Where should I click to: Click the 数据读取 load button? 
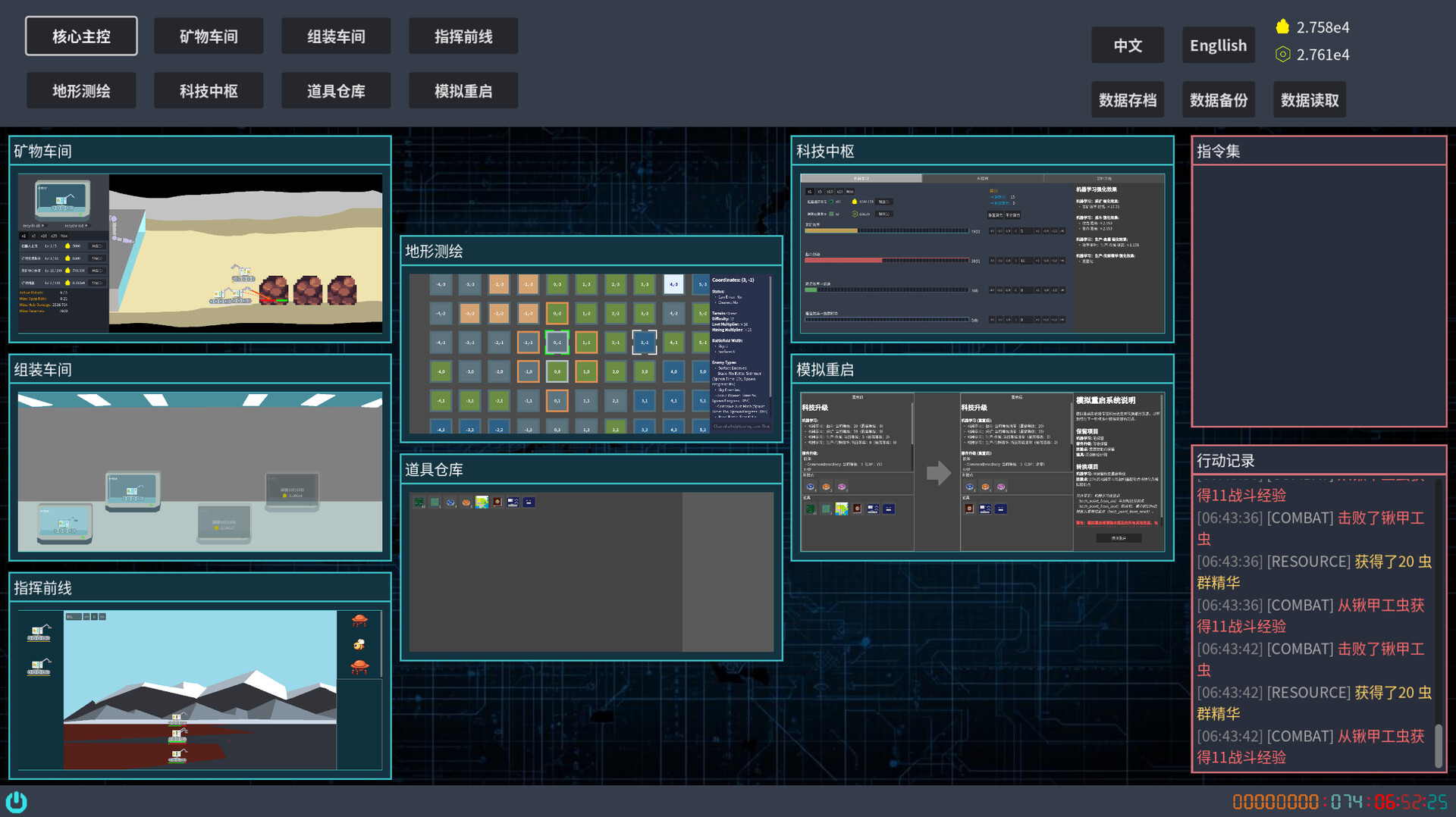coord(1309,100)
